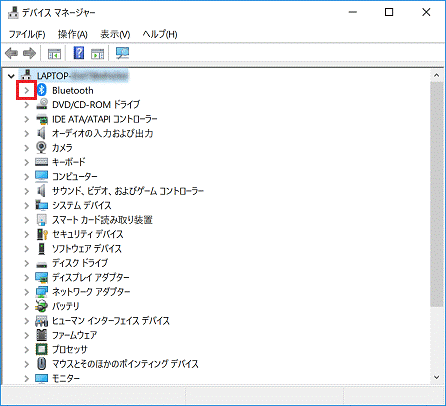Open the 操作(A) menu
This screenshot has width=446, height=406.
coord(72,34)
